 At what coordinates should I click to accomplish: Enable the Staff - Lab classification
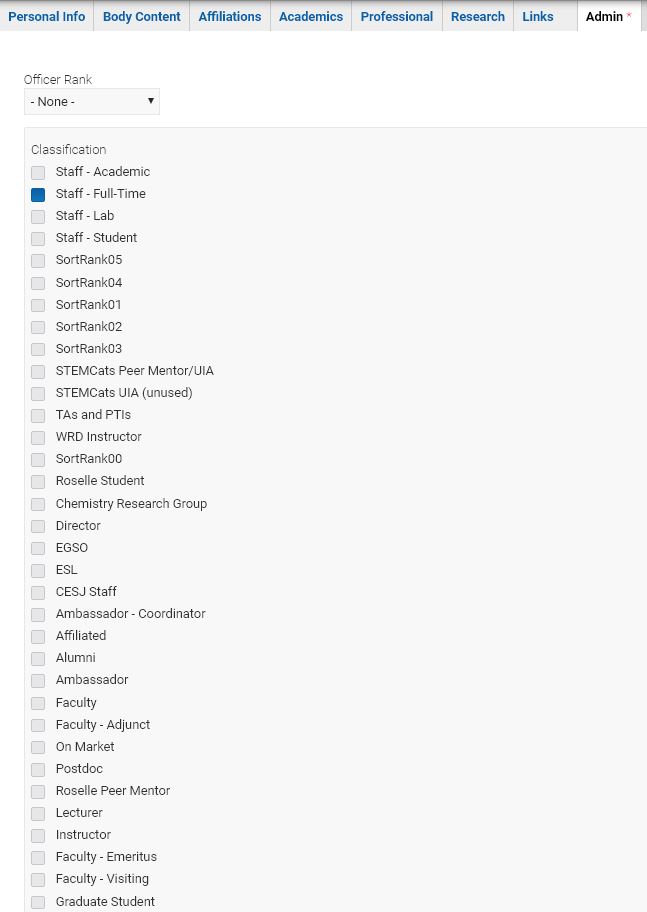38,216
